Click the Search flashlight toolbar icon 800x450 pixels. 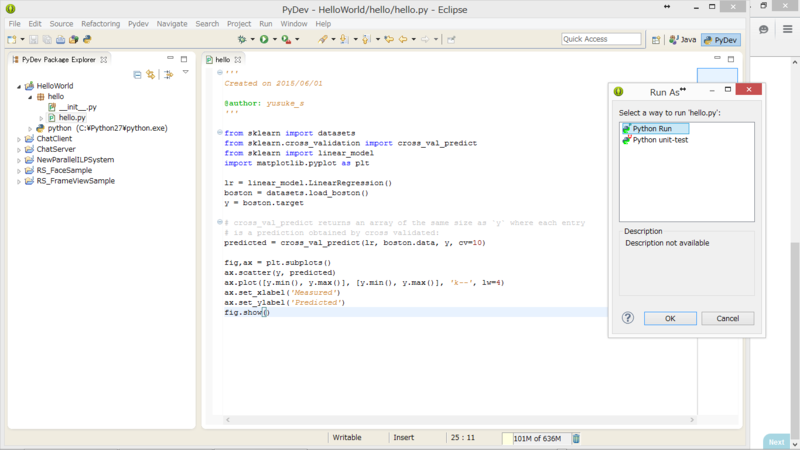point(322,39)
